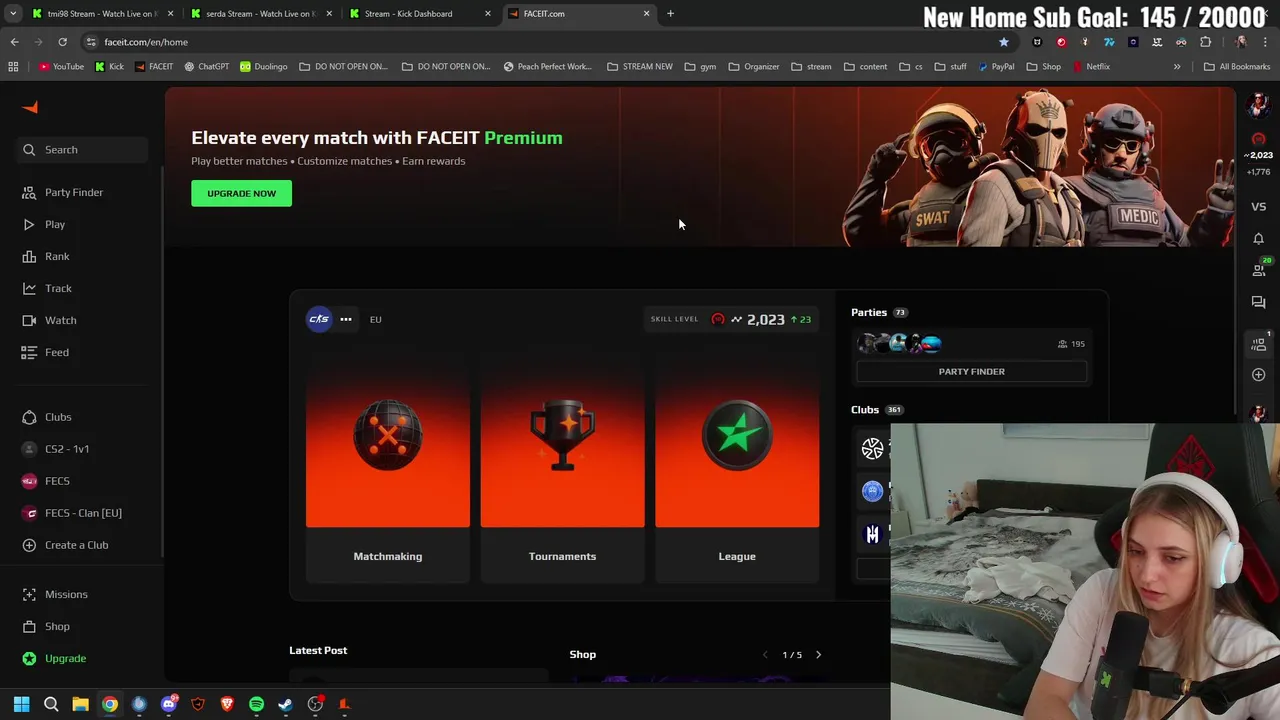Open the Organizer bookmarks folder
1280x720 pixels.
[x=753, y=67]
